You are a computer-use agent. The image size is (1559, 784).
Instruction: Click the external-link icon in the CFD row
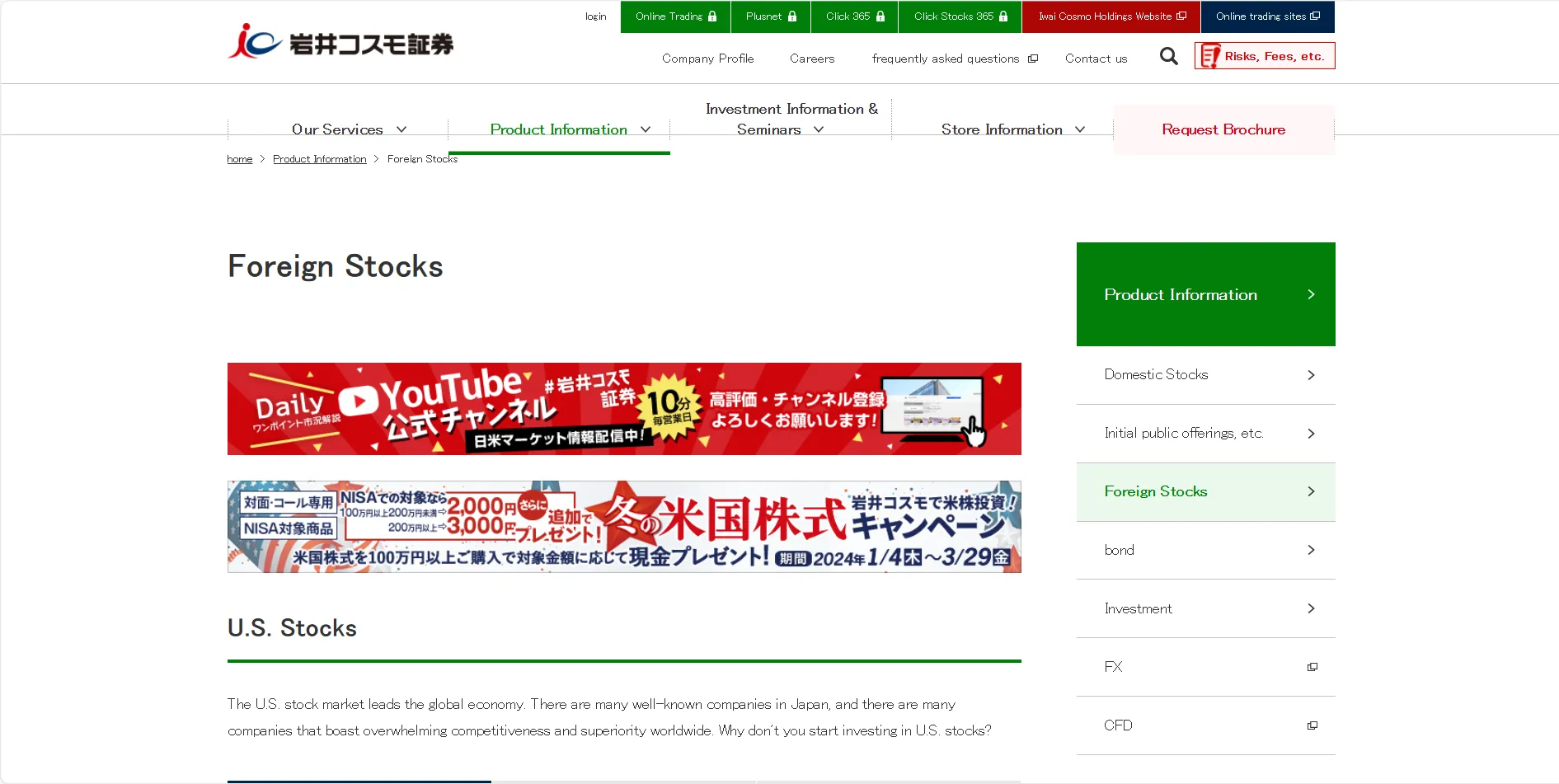1312,725
